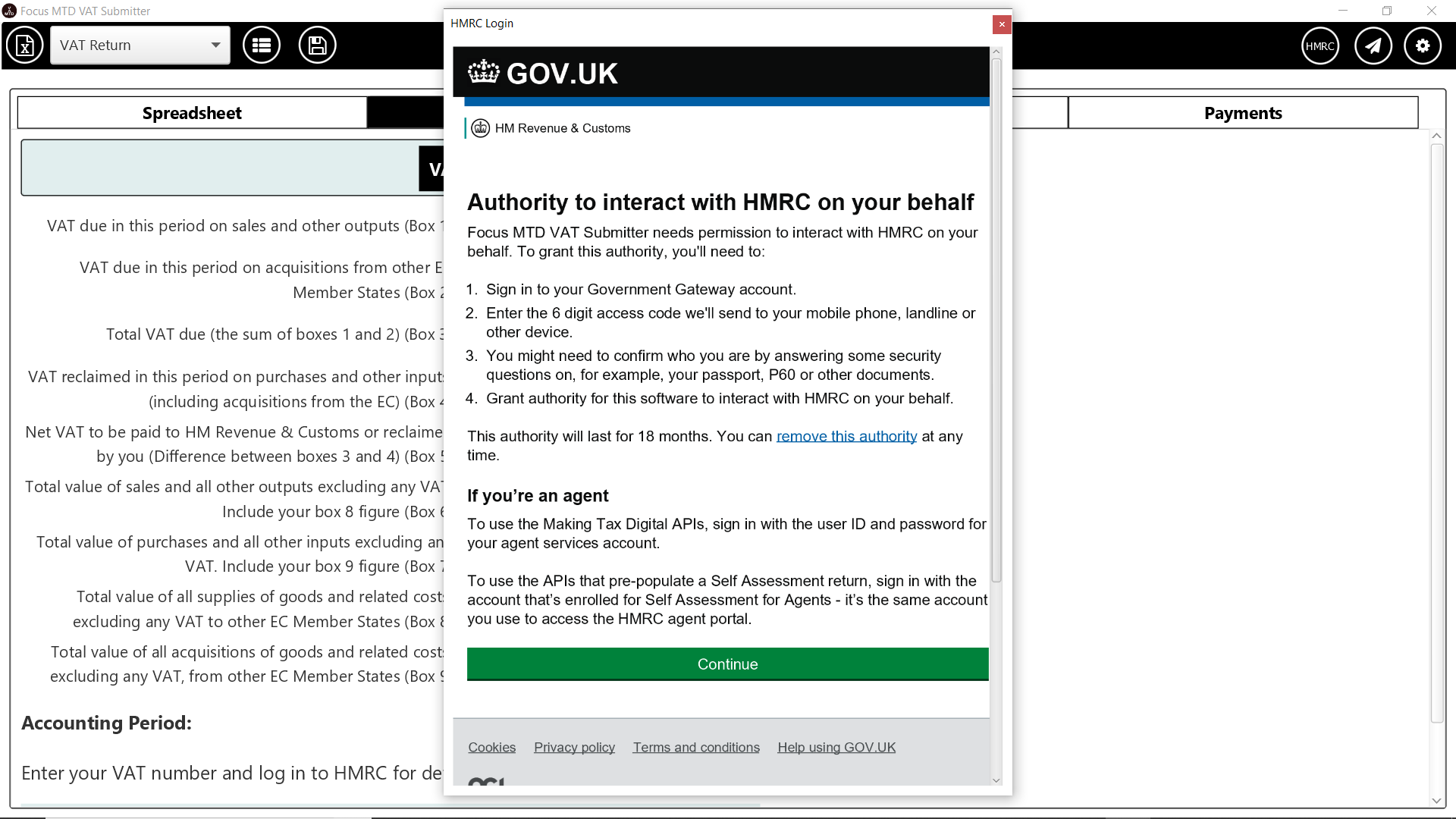Viewport: 1456px width, 819px height.
Task: Restore down the main application window
Action: [1387, 11]
